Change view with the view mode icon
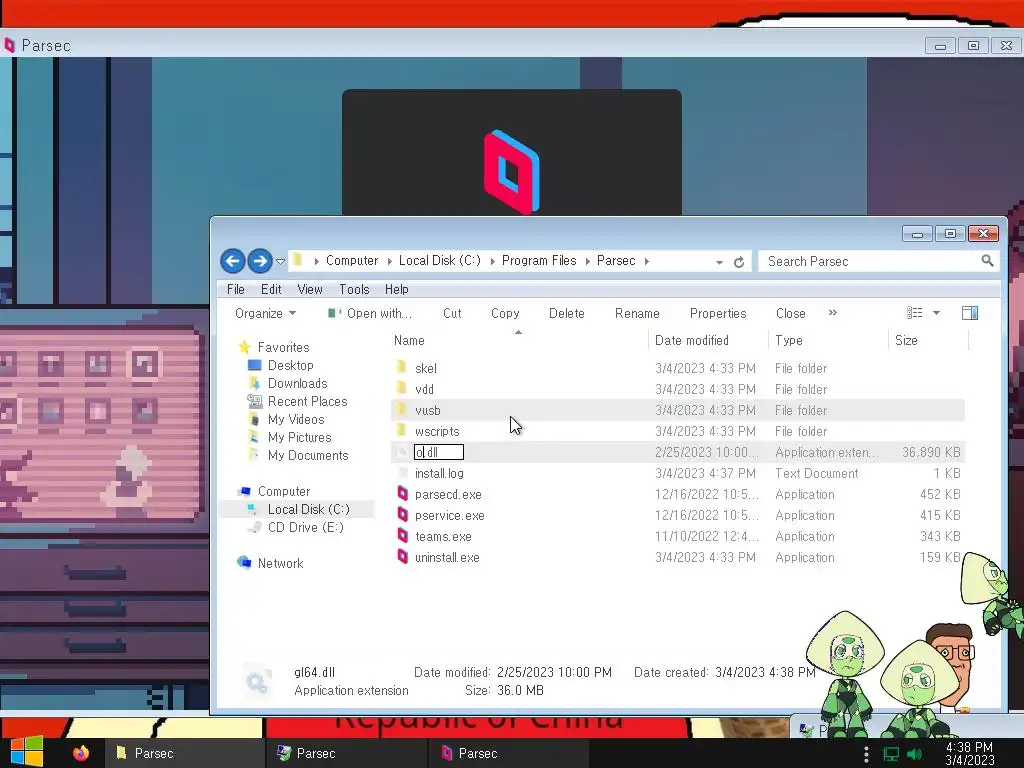This screenshot has width=1024, height=768. (914, 313)
